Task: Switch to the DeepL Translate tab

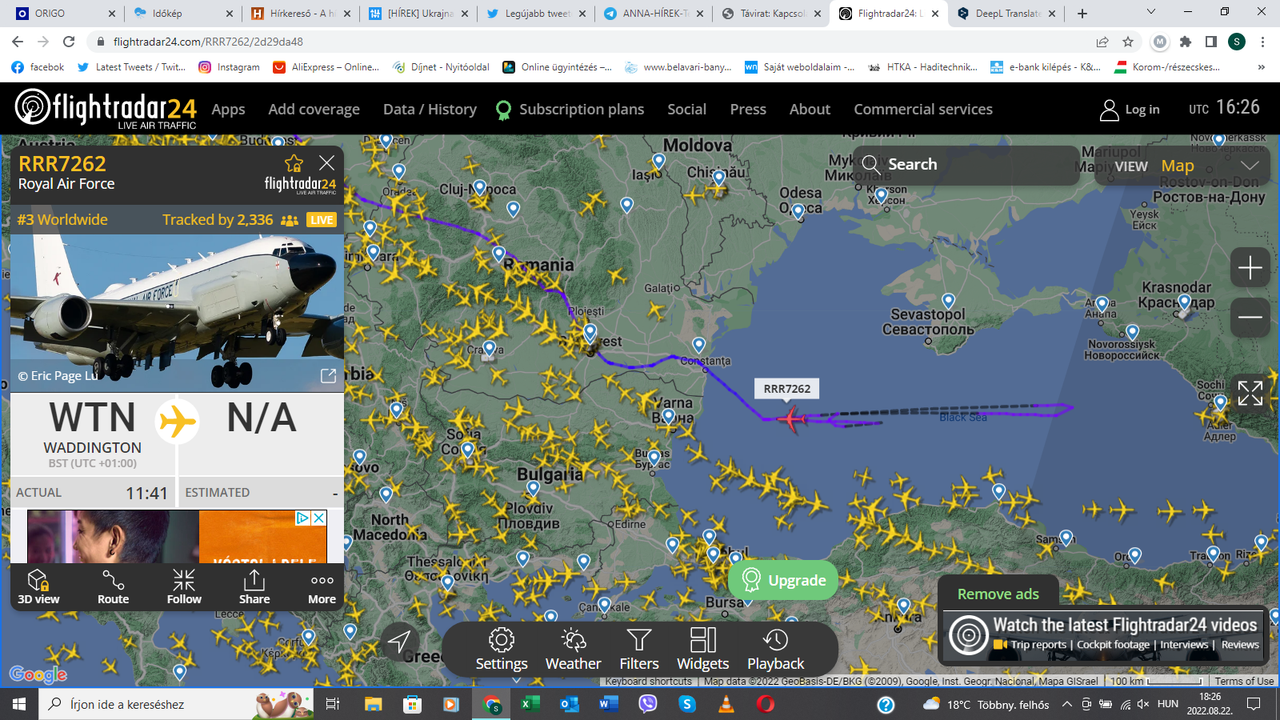Action: click(x=1005, y=13)
